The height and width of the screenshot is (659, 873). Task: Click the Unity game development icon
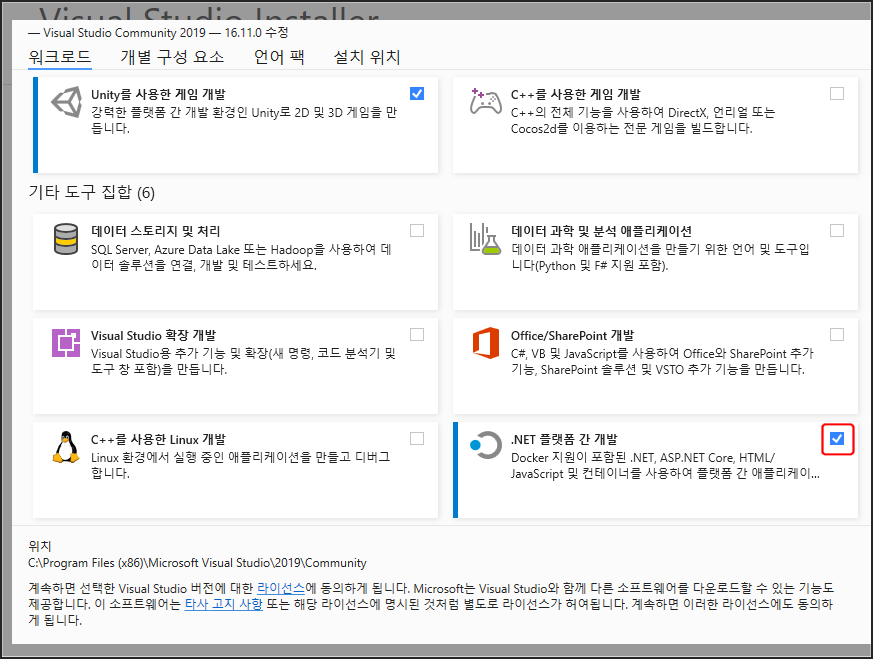(66, 102)
